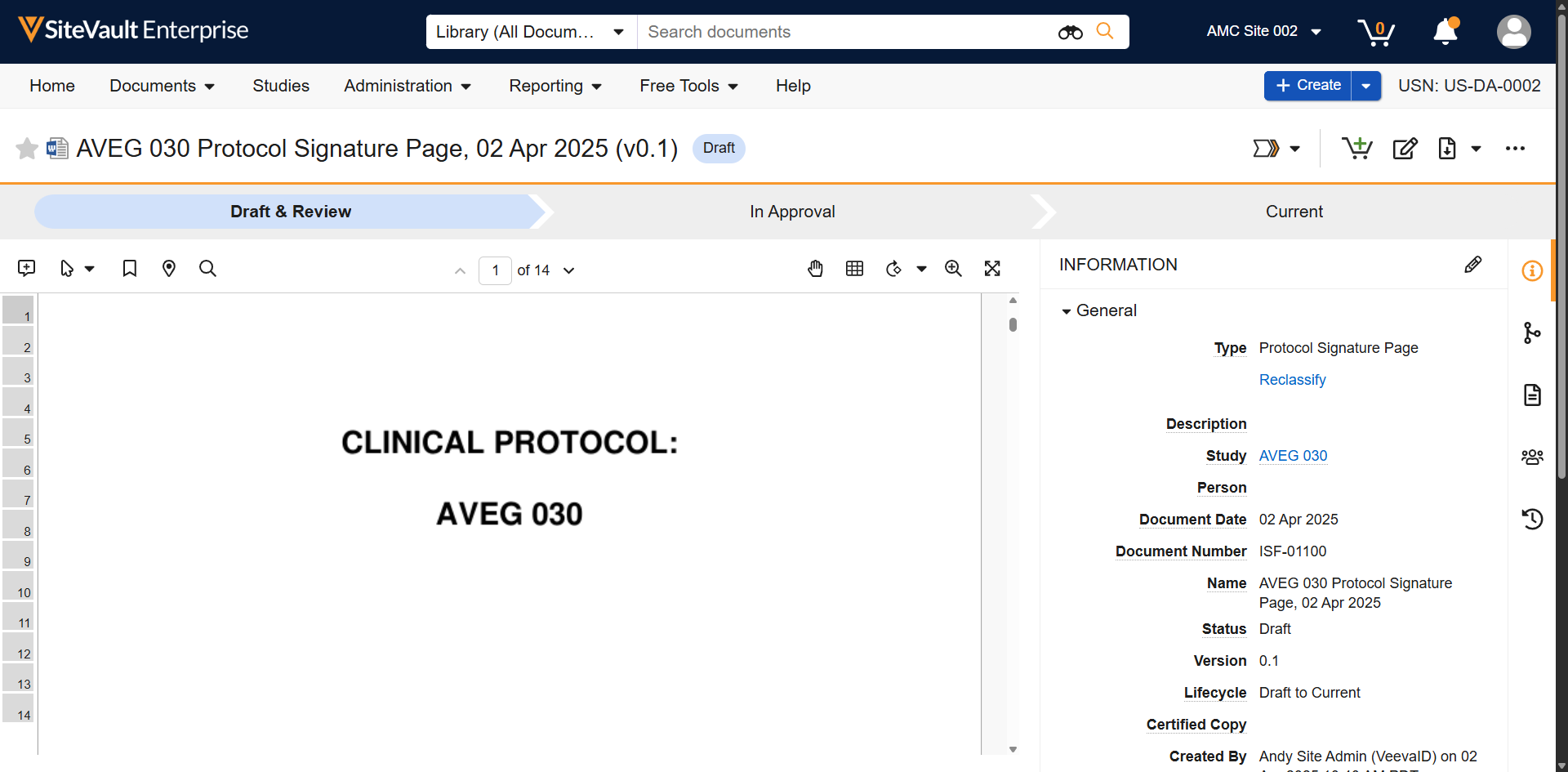Open user profile avatar menu

tap(1513, 32)
